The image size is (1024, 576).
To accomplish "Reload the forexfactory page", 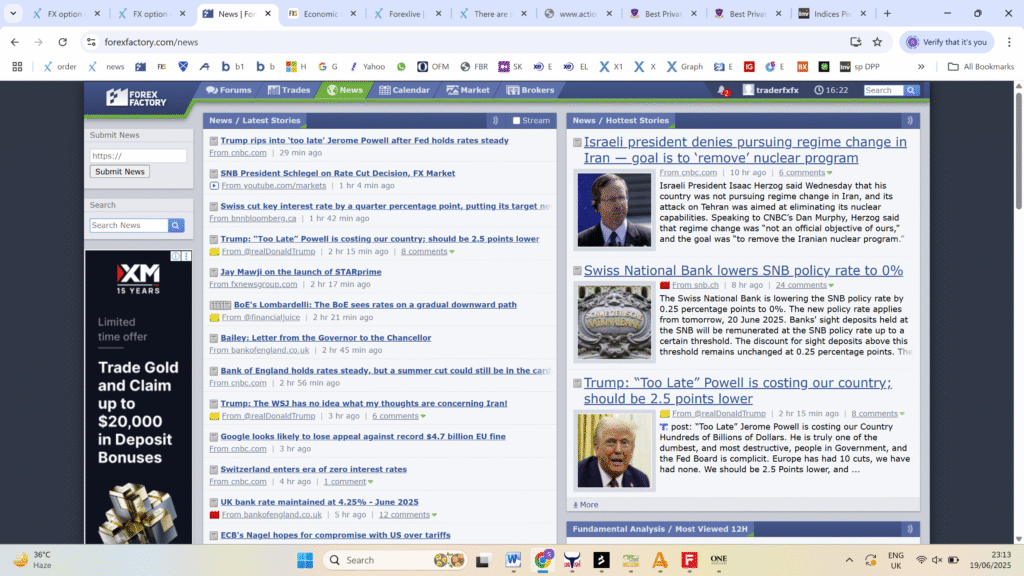I will pos(63,42).
